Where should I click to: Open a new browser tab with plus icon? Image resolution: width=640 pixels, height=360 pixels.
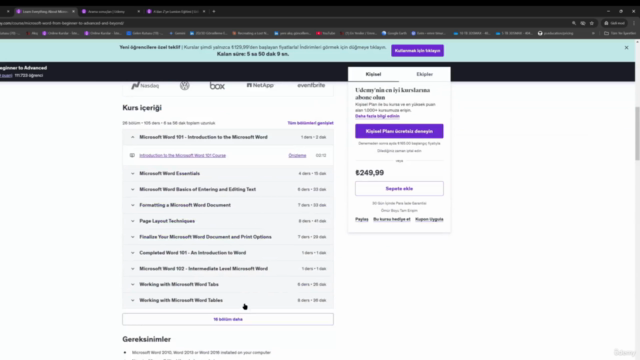(x=214, y=11)
